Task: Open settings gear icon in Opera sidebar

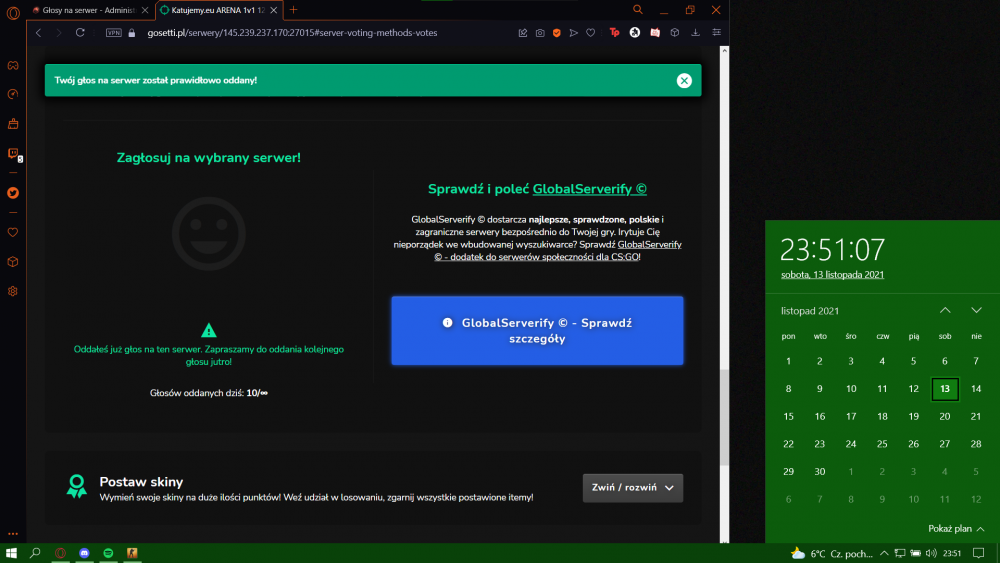Action: [x=13, y=291]
